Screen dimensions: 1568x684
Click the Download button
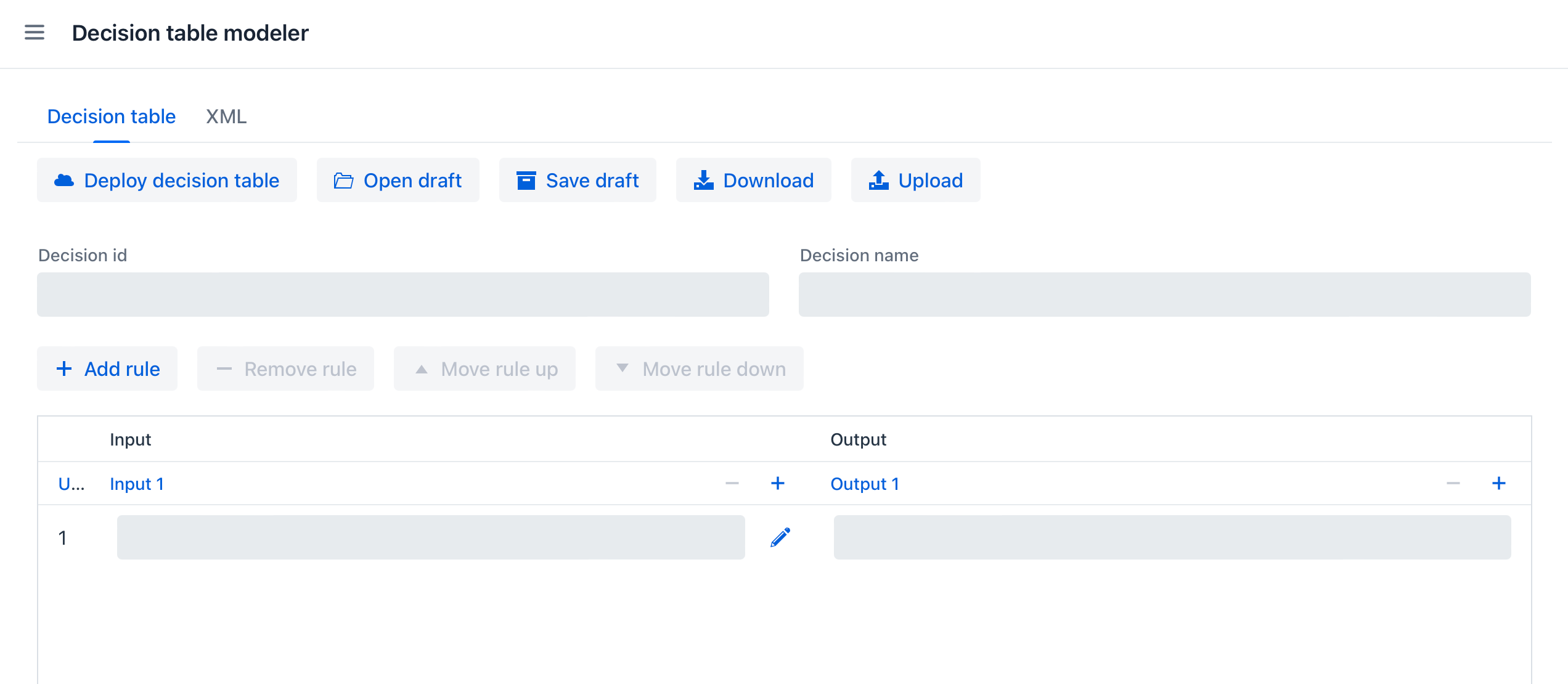[x=753, y=181]
